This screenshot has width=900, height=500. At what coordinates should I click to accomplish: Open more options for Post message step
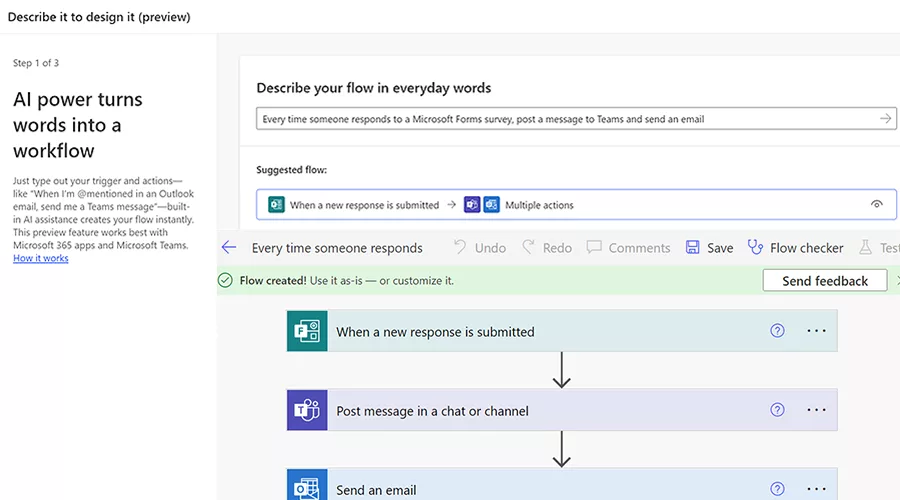816,410
